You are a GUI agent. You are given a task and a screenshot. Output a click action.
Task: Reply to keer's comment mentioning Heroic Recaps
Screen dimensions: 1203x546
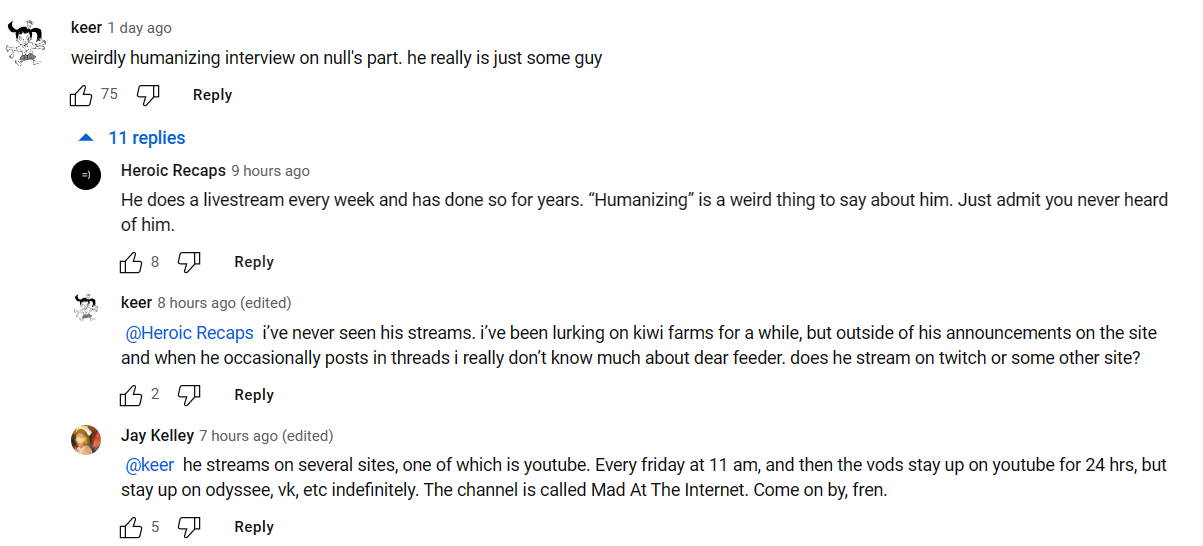click(x=253, y=395)
